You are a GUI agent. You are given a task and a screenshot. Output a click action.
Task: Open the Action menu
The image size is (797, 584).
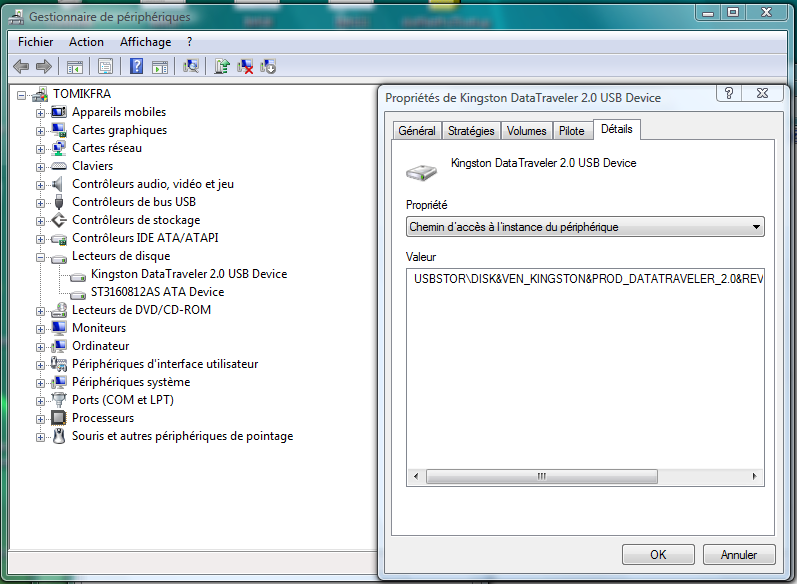86,42
